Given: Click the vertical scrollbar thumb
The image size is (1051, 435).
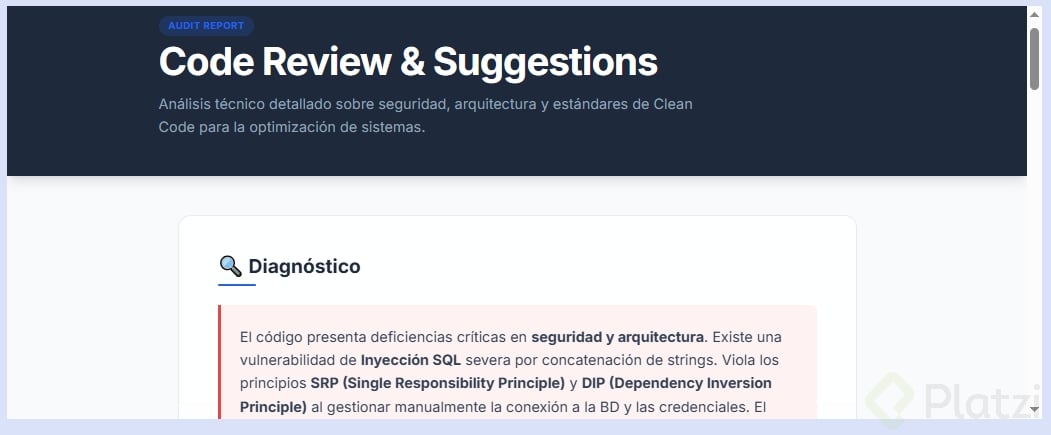Looking at the screenshot, I should pos(1036,58).
